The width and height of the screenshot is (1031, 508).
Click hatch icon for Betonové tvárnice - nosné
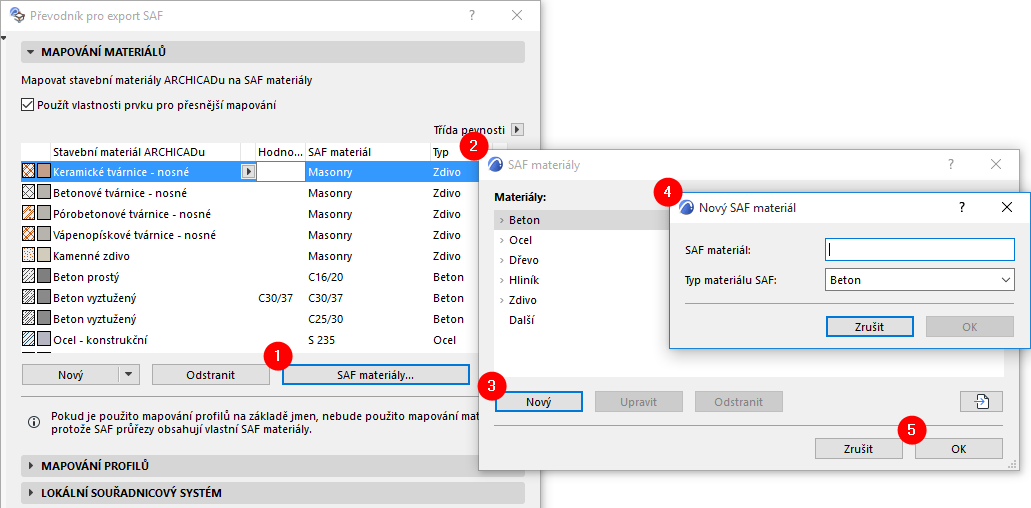(x=28, y=193)
